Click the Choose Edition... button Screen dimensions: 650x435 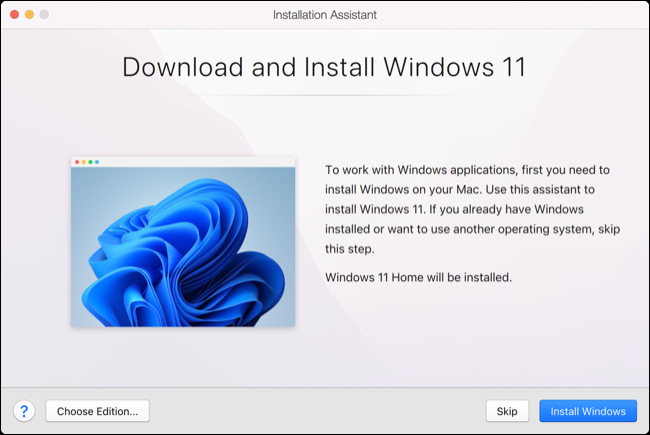click(x=97, y=411)
